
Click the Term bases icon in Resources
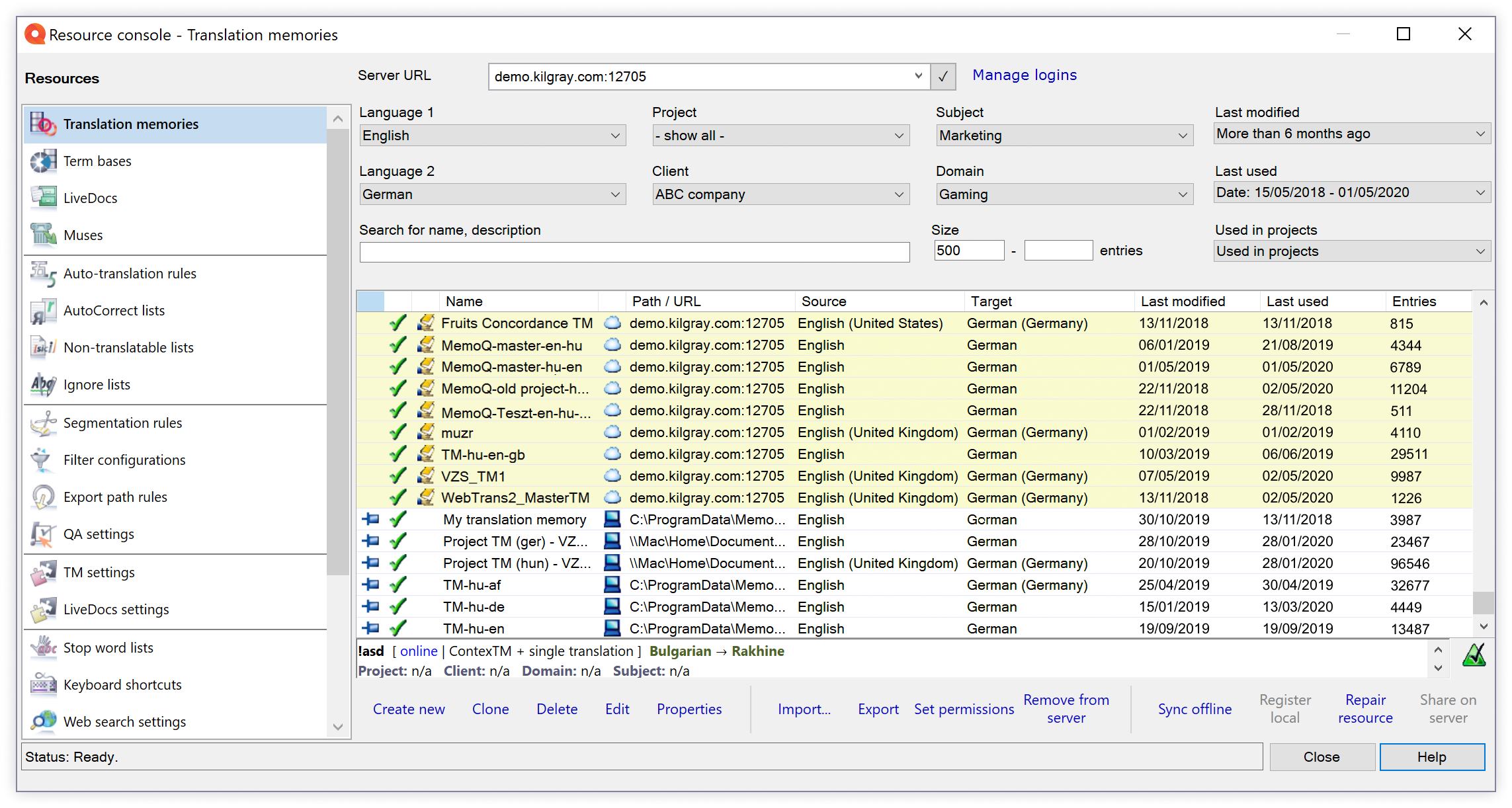click(44, 161)
